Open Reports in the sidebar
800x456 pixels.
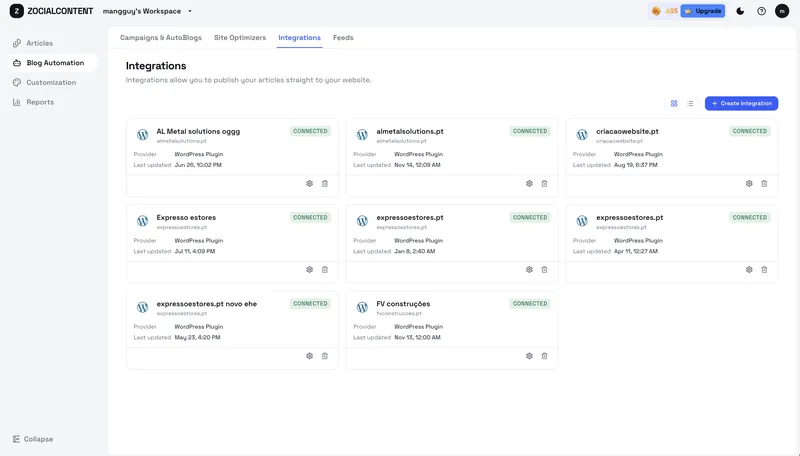(52, 102)
